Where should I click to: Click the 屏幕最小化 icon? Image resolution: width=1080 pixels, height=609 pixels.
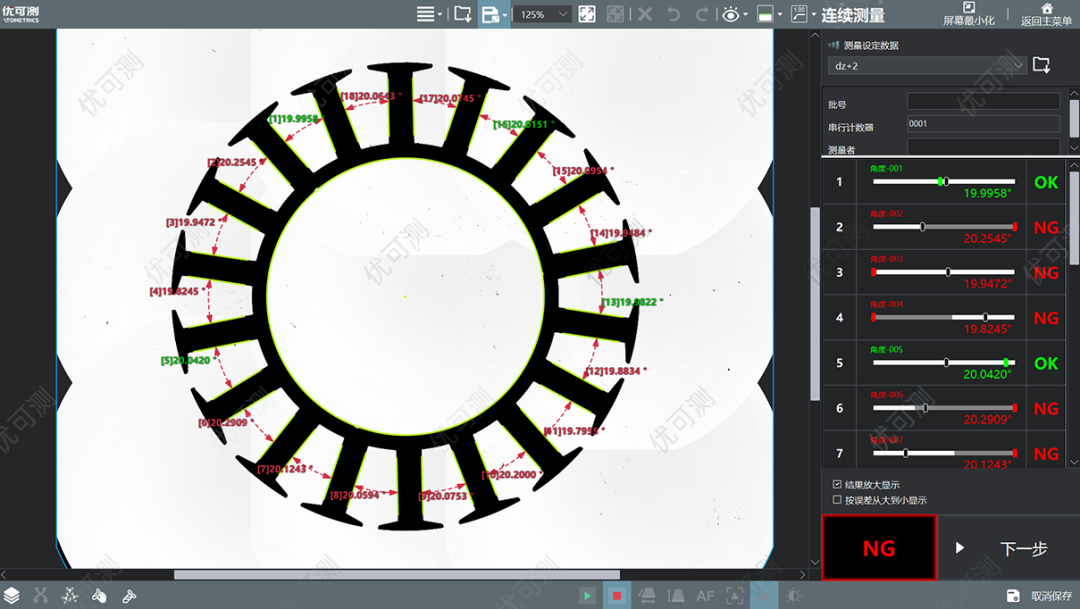(968, 14)
